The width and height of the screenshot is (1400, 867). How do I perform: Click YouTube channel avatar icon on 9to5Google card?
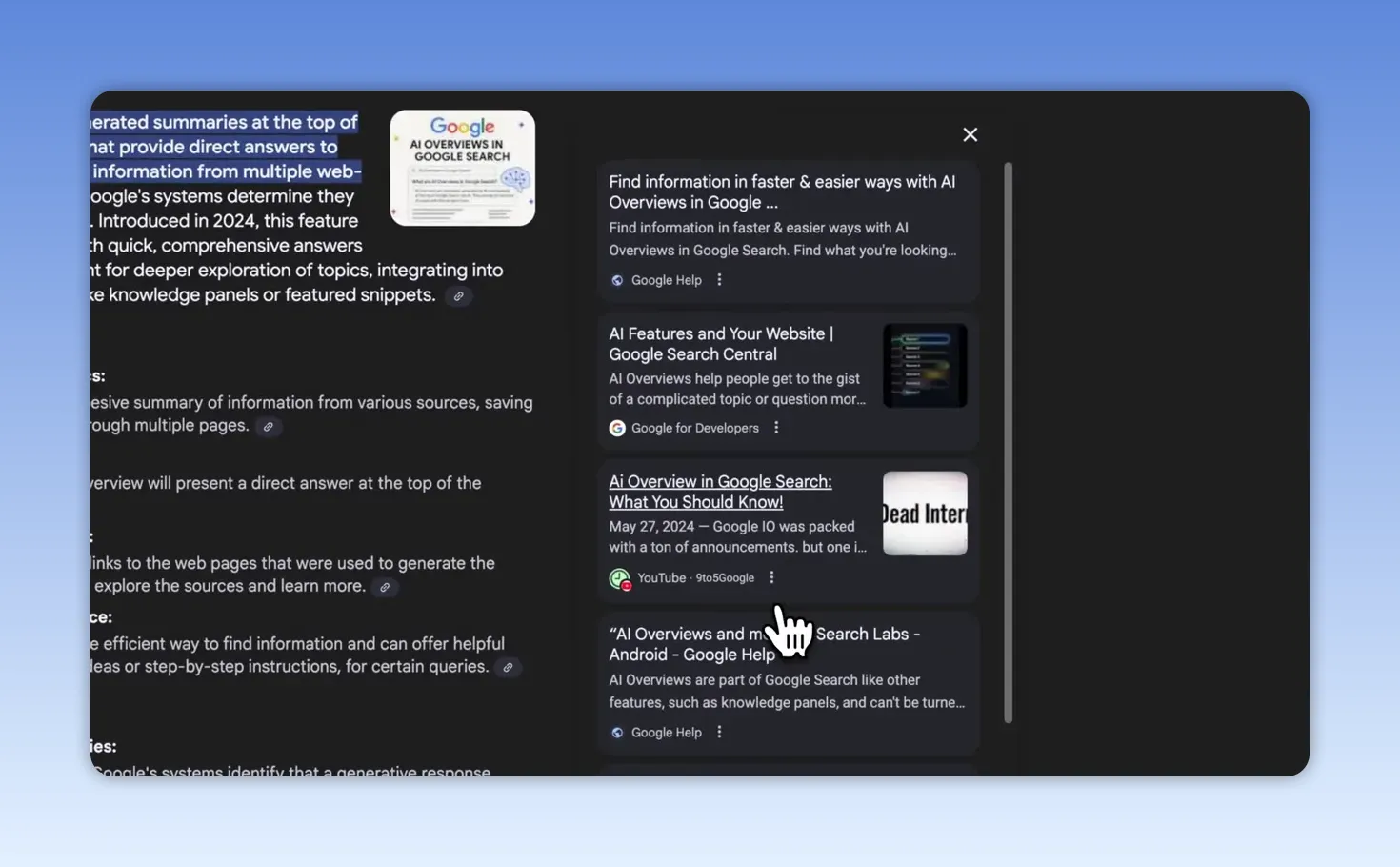click(x=619, y=578)
